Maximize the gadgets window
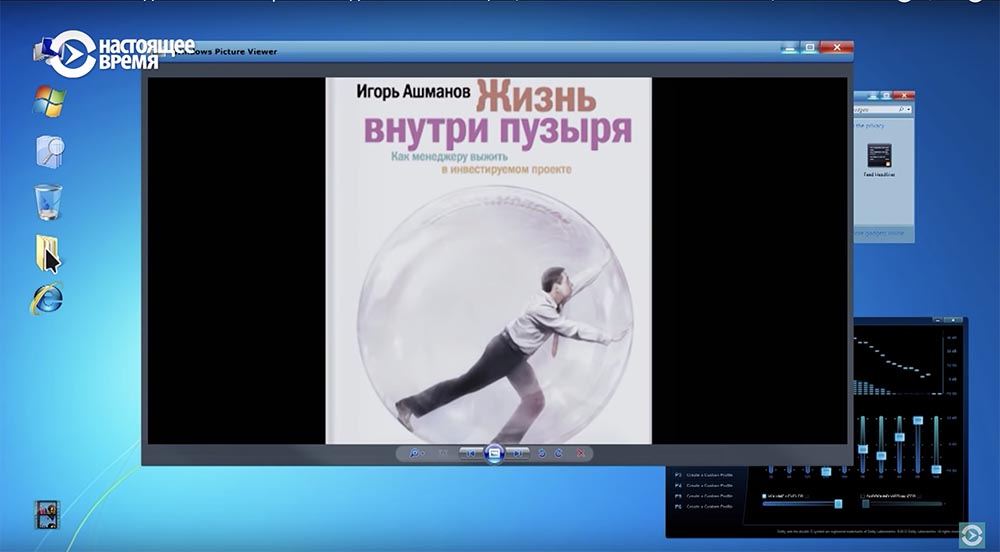The width and height of the screenshot is (1000, 552). (886, 95)
